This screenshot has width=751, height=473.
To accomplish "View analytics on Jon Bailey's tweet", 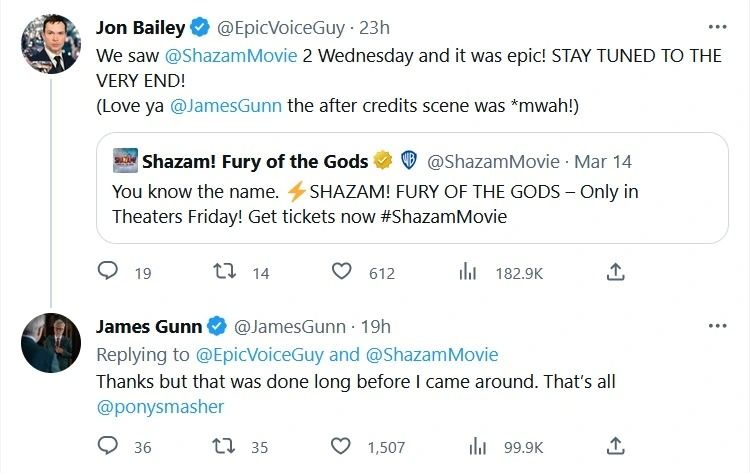I will 467,272.
